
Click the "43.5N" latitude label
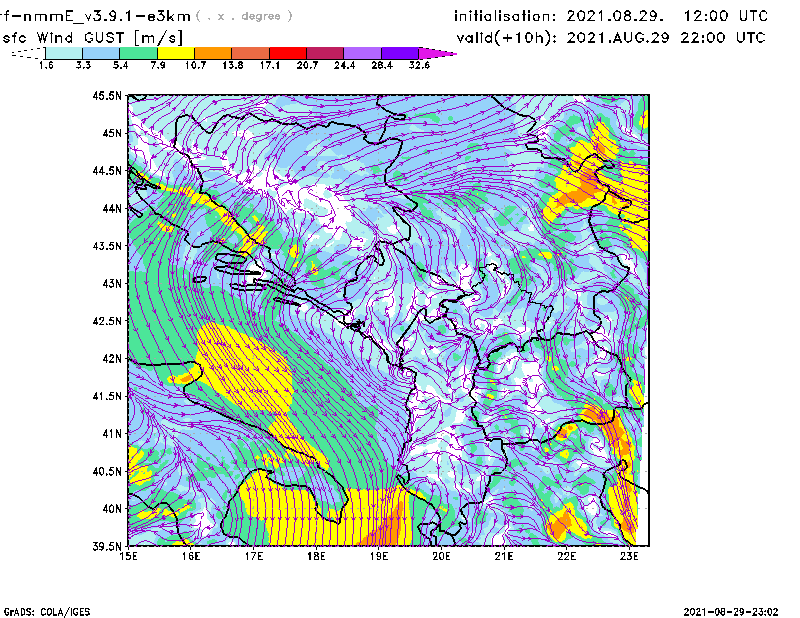[x=108, y=246]
